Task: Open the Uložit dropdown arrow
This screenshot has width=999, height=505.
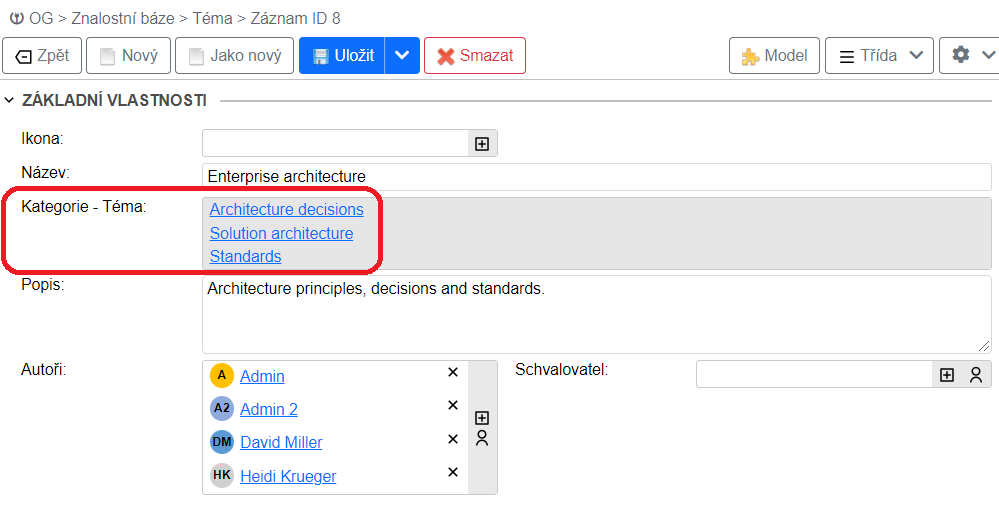Action: (x=402, y=56)
